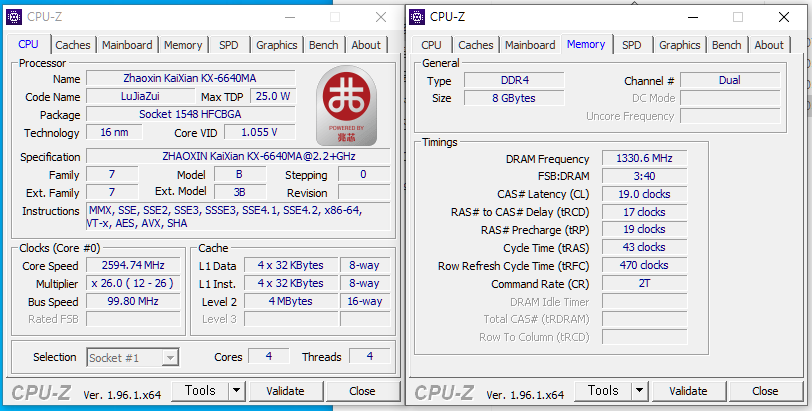812x411 pixels.
Task: Open the About tab in left window
Action: pos(366,45)
